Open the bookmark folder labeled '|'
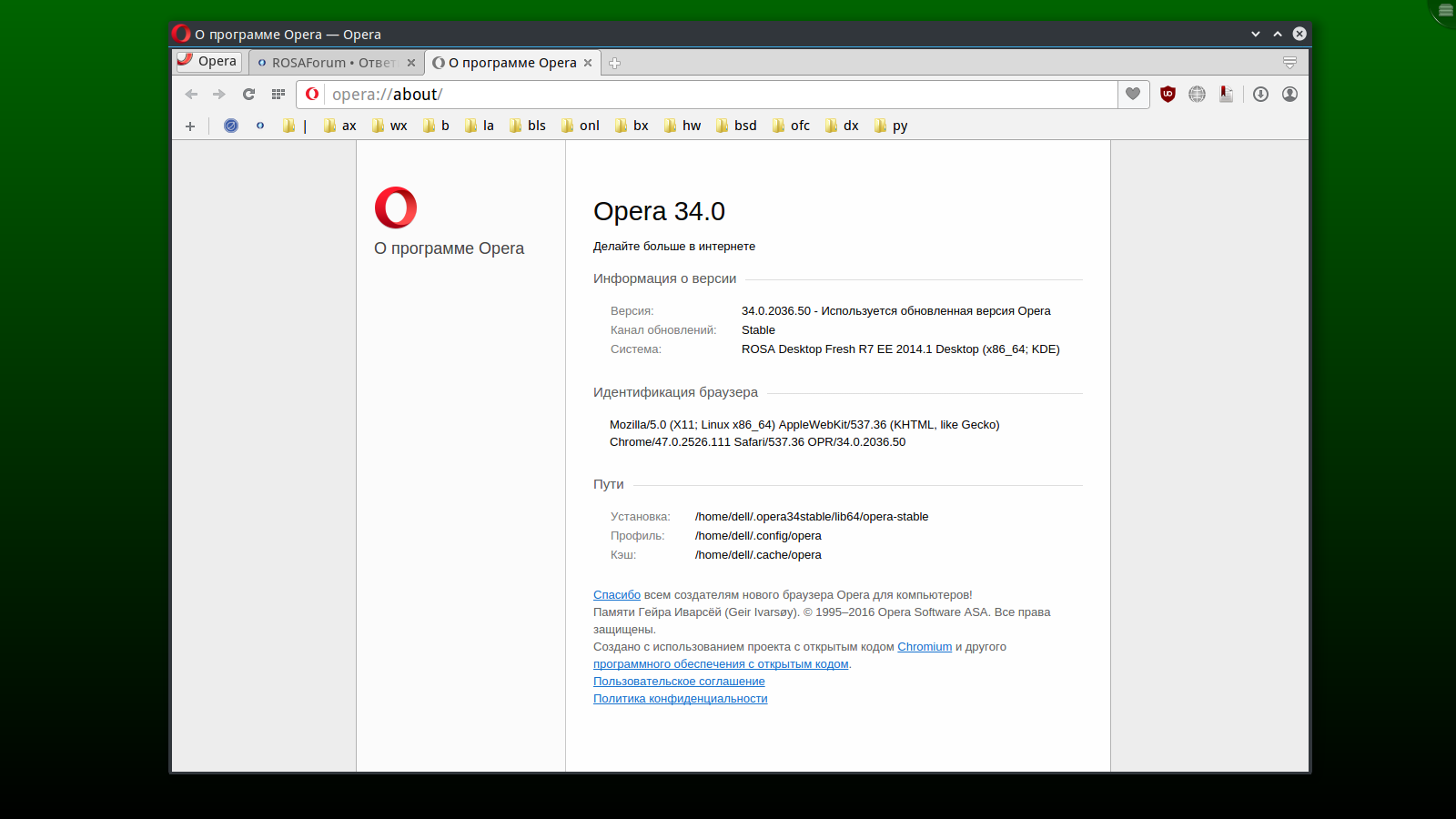Viewport: 1456px width, 819px height. 295,126
